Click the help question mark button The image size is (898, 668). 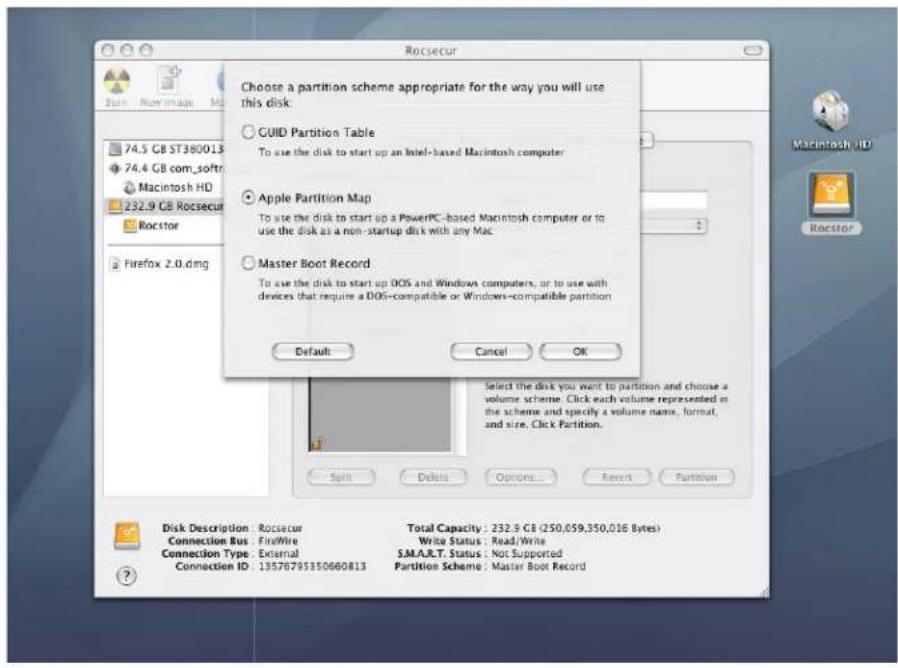(x=127, y=575)
